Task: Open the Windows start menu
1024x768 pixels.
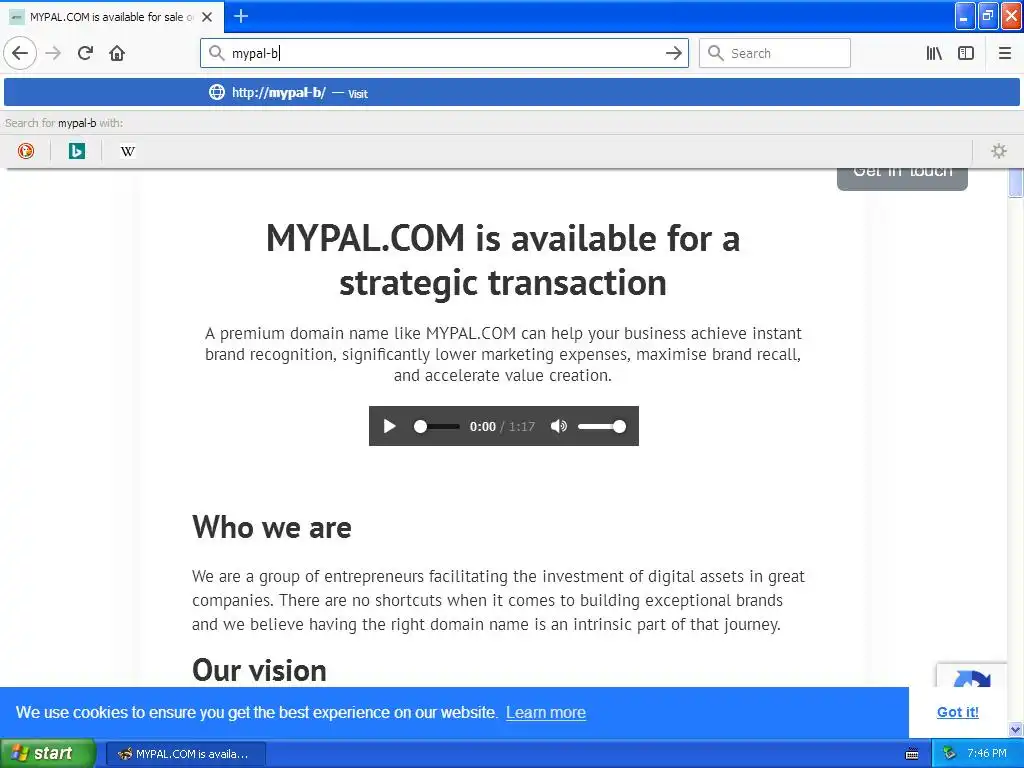Action: [47, 754]
